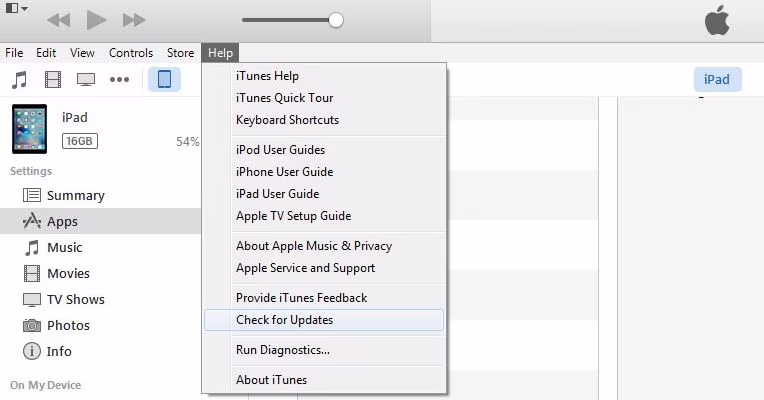Screen dimensions: 764x400
Task: Open the Info sidebar item
Action: (x=59, y=352)
